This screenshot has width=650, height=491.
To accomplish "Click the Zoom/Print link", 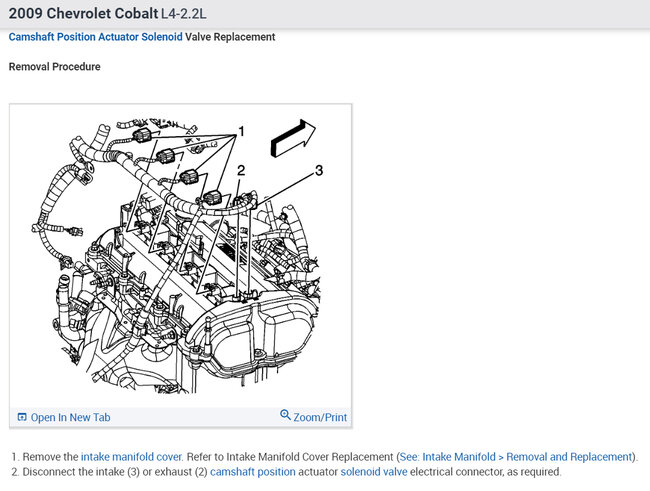I will point(320,417).
